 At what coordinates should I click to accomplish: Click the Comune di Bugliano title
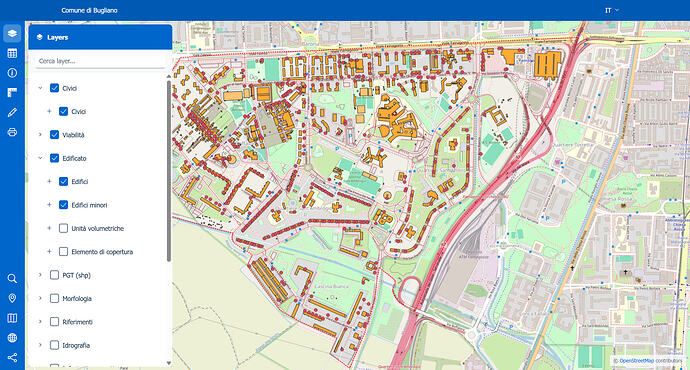89,10
